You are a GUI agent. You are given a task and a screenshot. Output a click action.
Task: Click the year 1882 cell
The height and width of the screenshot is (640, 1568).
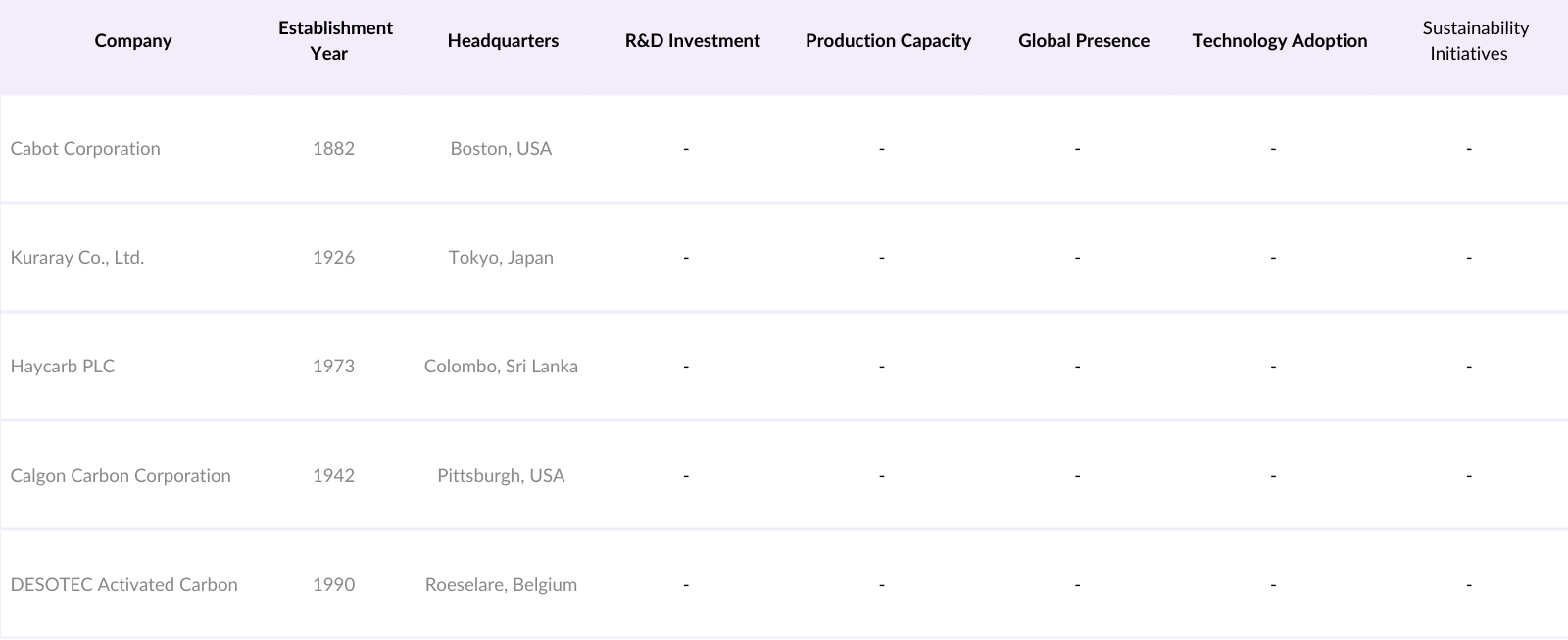(x=333, y=148)
